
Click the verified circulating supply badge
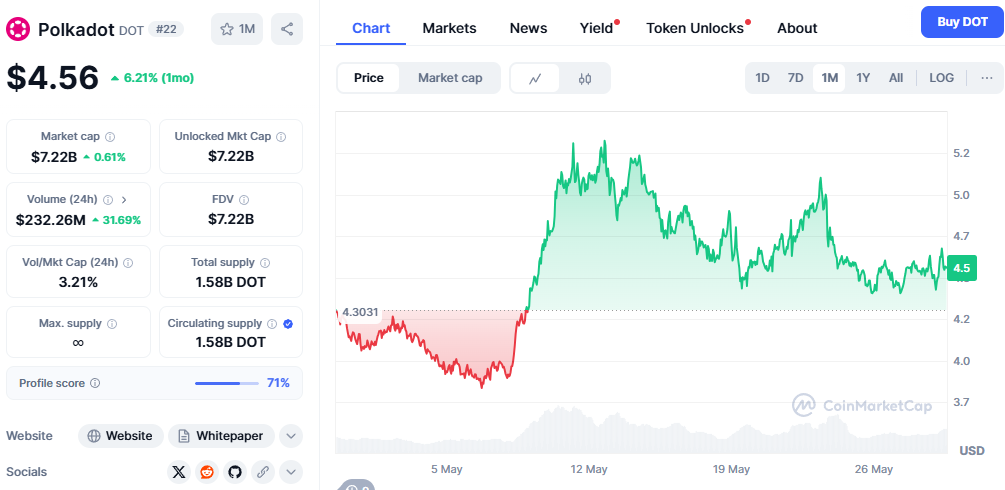tap(288, 324)
